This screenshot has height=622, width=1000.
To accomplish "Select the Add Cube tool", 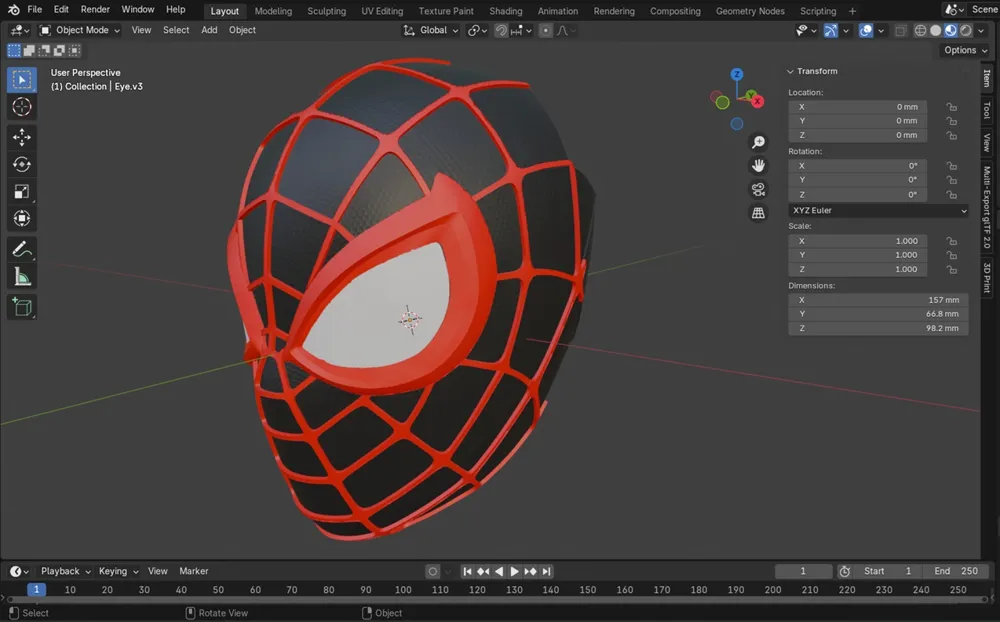I will click(x=22, y=307).
